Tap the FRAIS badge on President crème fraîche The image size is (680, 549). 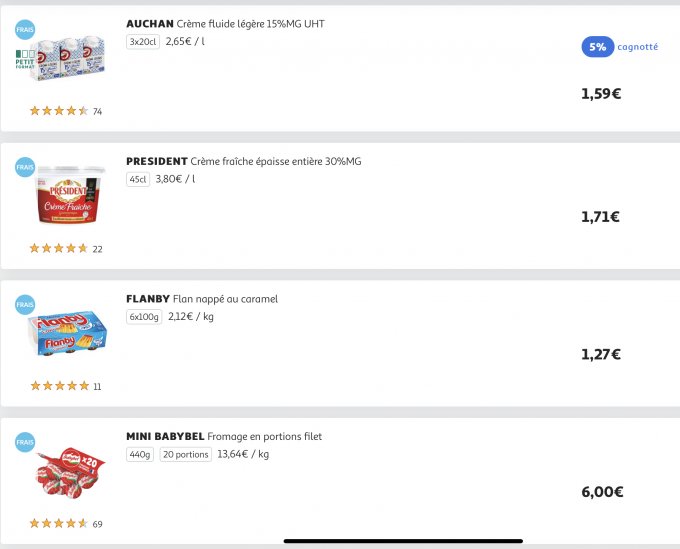pyautogui.click(x=25, y=167)
